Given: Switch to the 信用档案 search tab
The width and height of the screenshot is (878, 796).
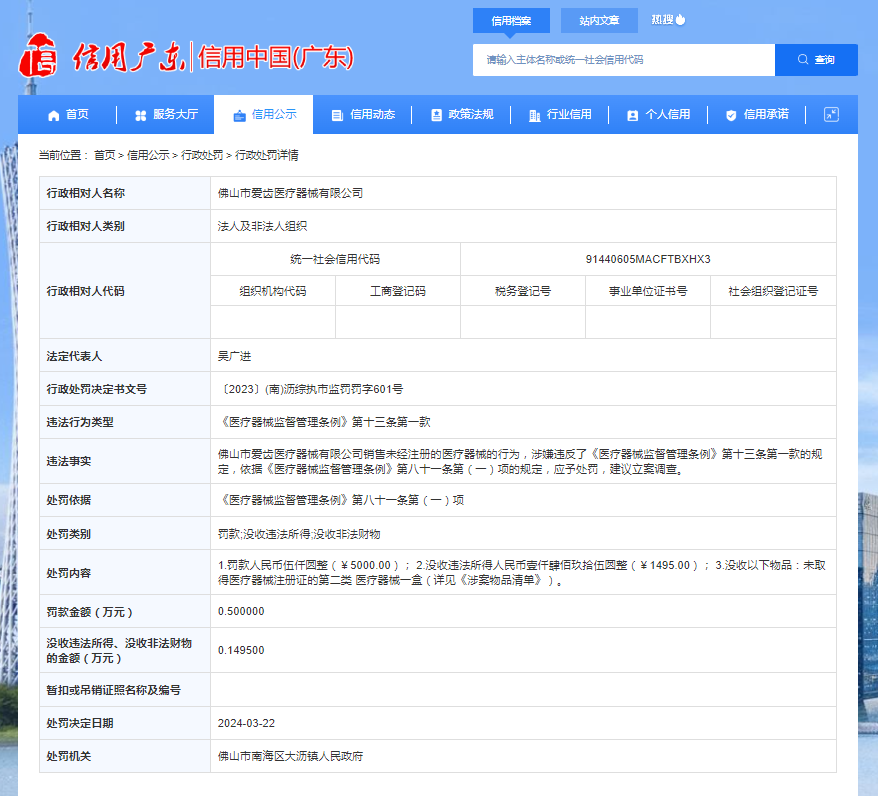Looking at the screenshot, I should pos(511,20).
